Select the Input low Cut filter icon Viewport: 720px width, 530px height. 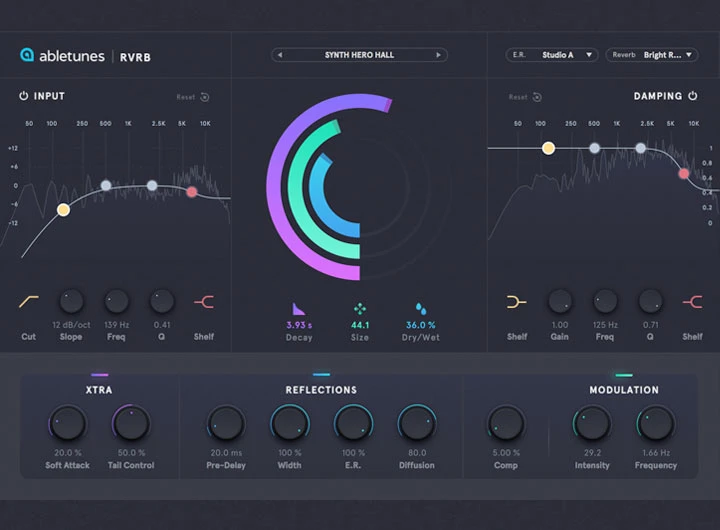(x=28, y=302)
